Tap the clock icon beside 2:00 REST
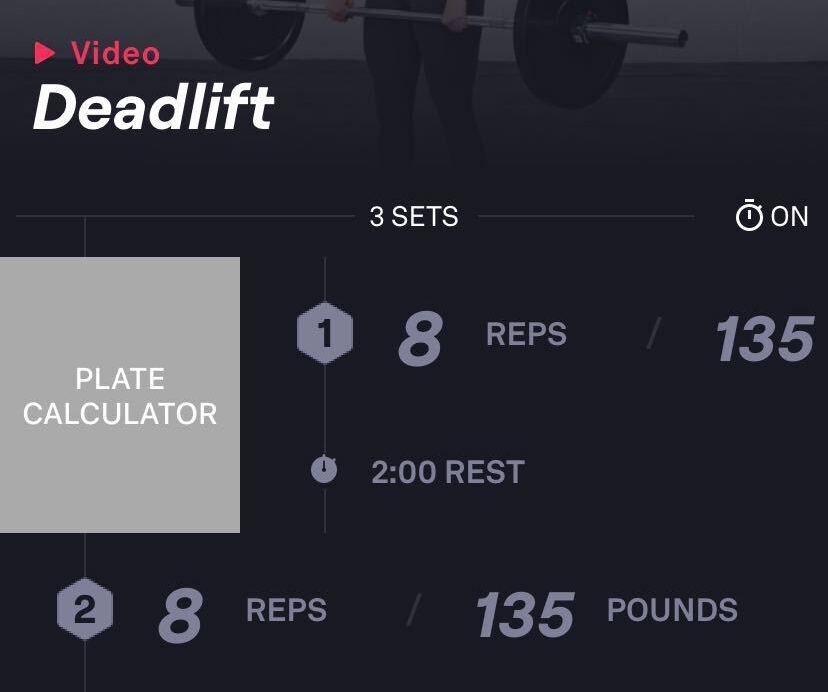828x692 pixels. tap(324, 470)
